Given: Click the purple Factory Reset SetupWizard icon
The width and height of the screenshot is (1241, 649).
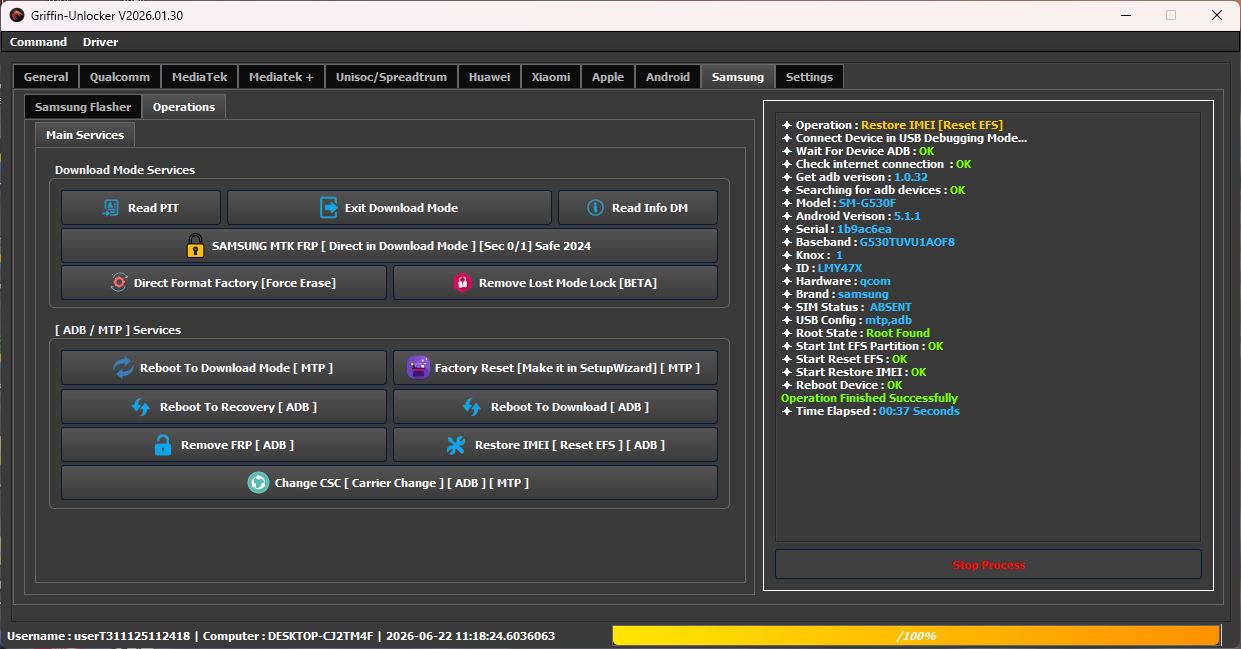Looking at the screenshot, I should tap(418, 367).
